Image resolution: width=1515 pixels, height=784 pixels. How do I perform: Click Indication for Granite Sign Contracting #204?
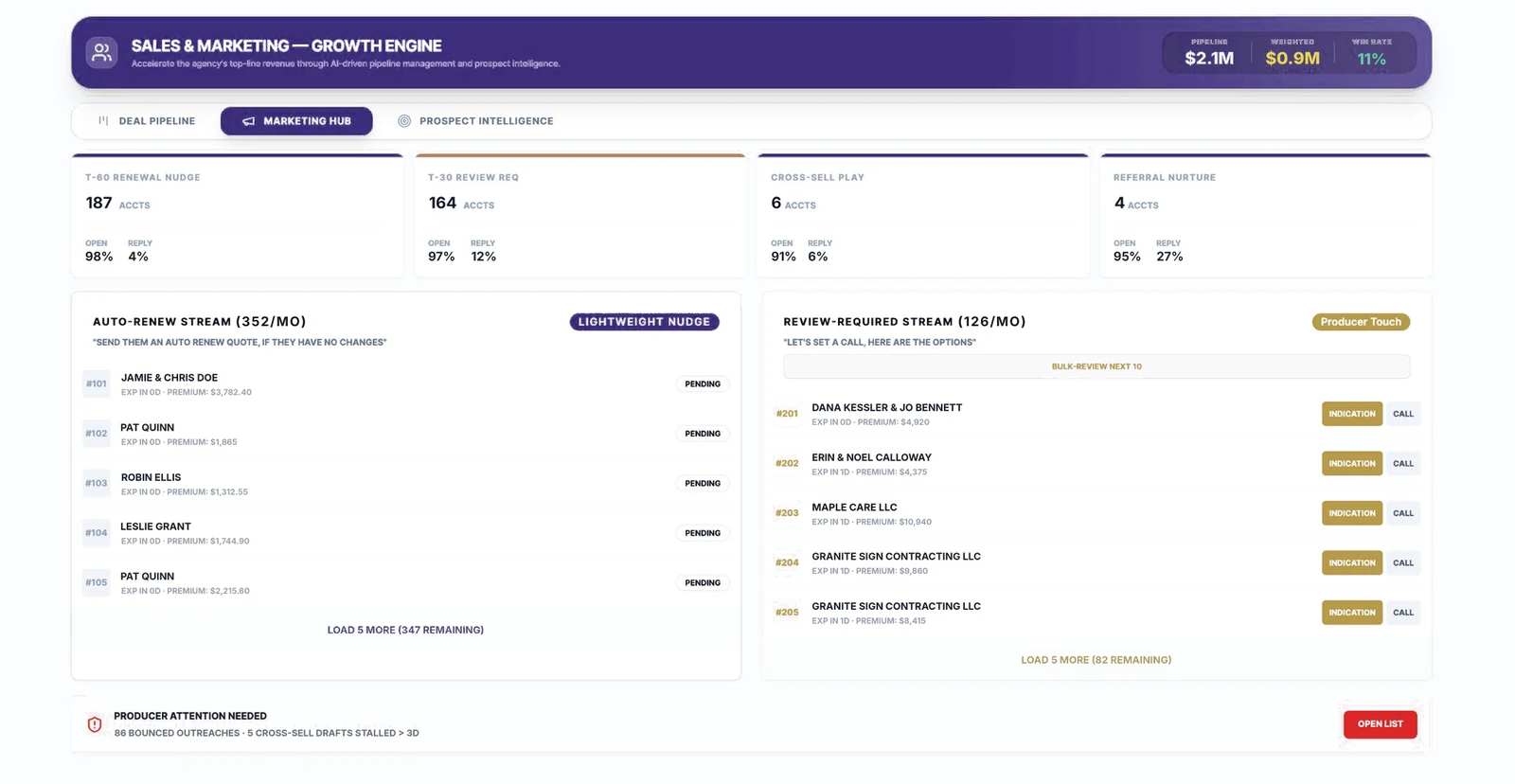coord(1352,563)
